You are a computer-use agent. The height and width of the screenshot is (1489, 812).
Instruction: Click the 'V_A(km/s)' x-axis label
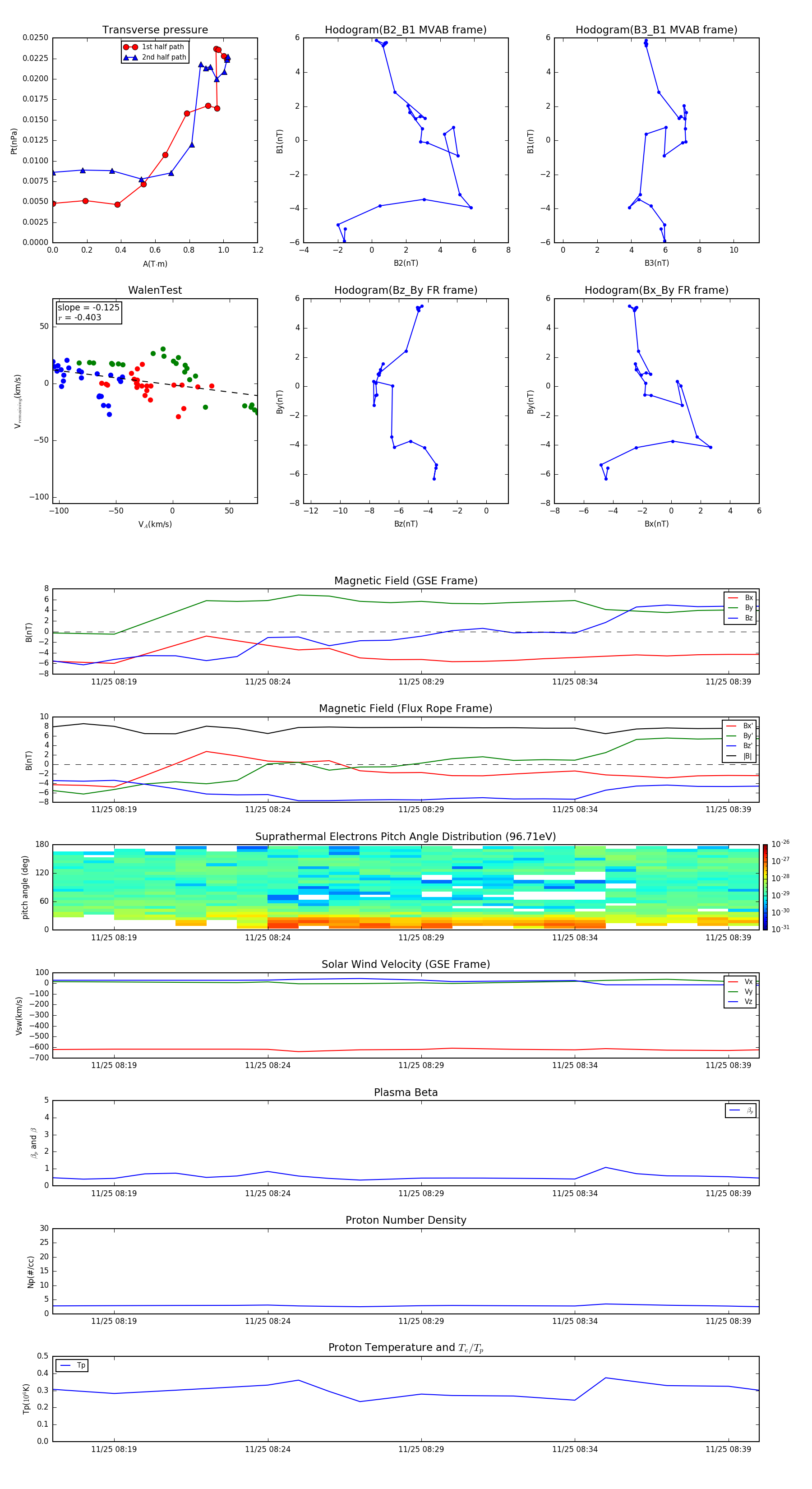click(155, 524)
